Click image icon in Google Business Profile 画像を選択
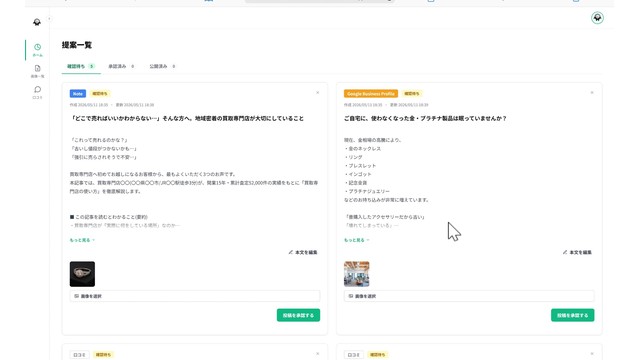Viewport: 640px width, 360px height. click(x=351, y=296)
